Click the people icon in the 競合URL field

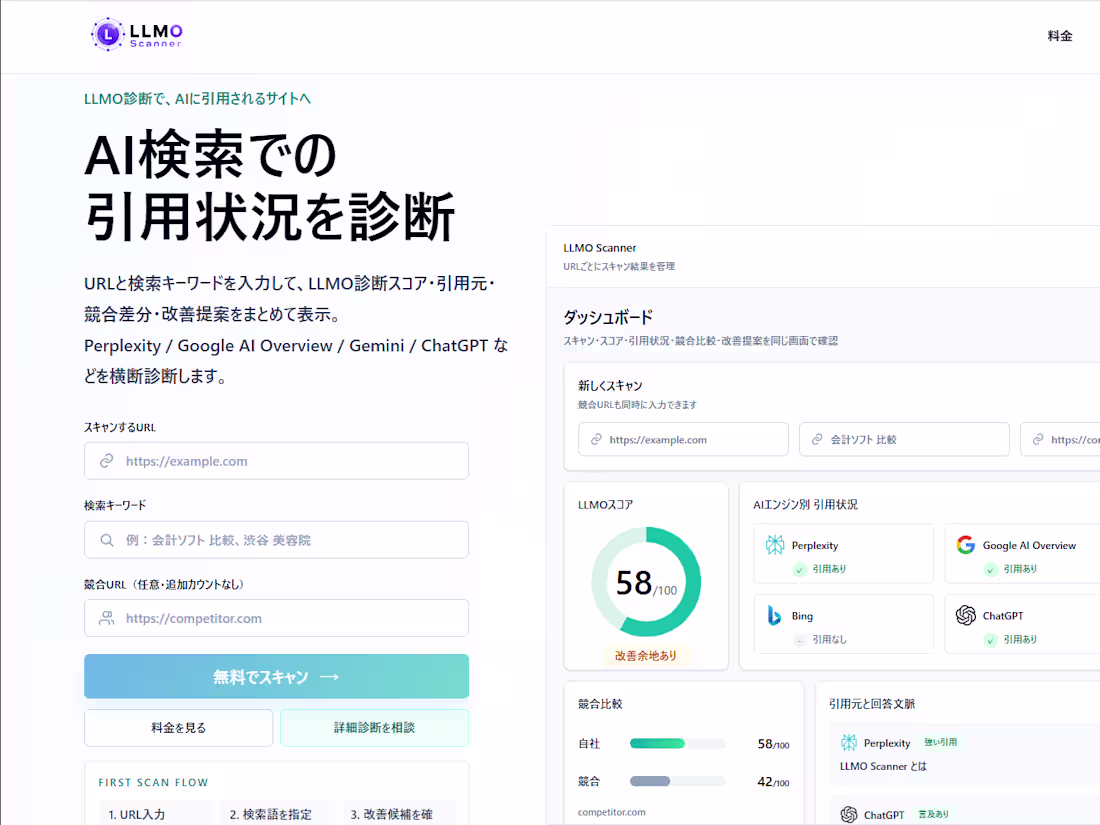point(107,618)
